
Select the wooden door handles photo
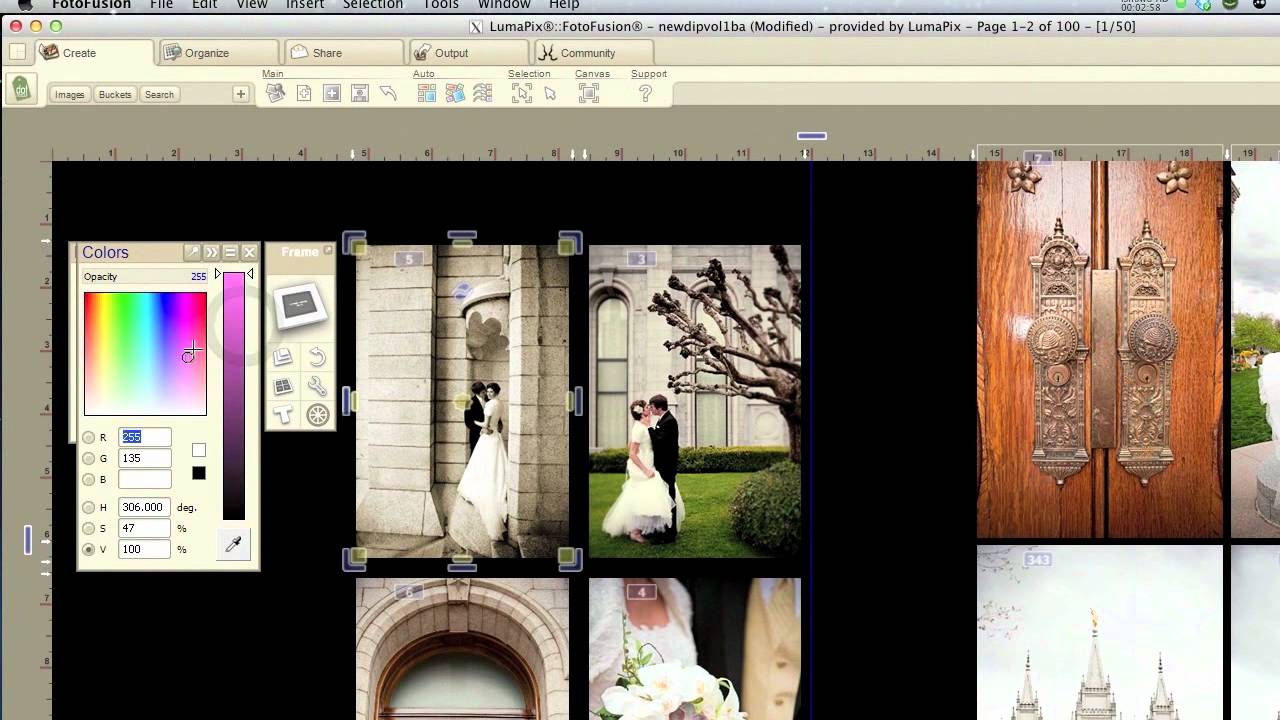[x=1100, y=350]
